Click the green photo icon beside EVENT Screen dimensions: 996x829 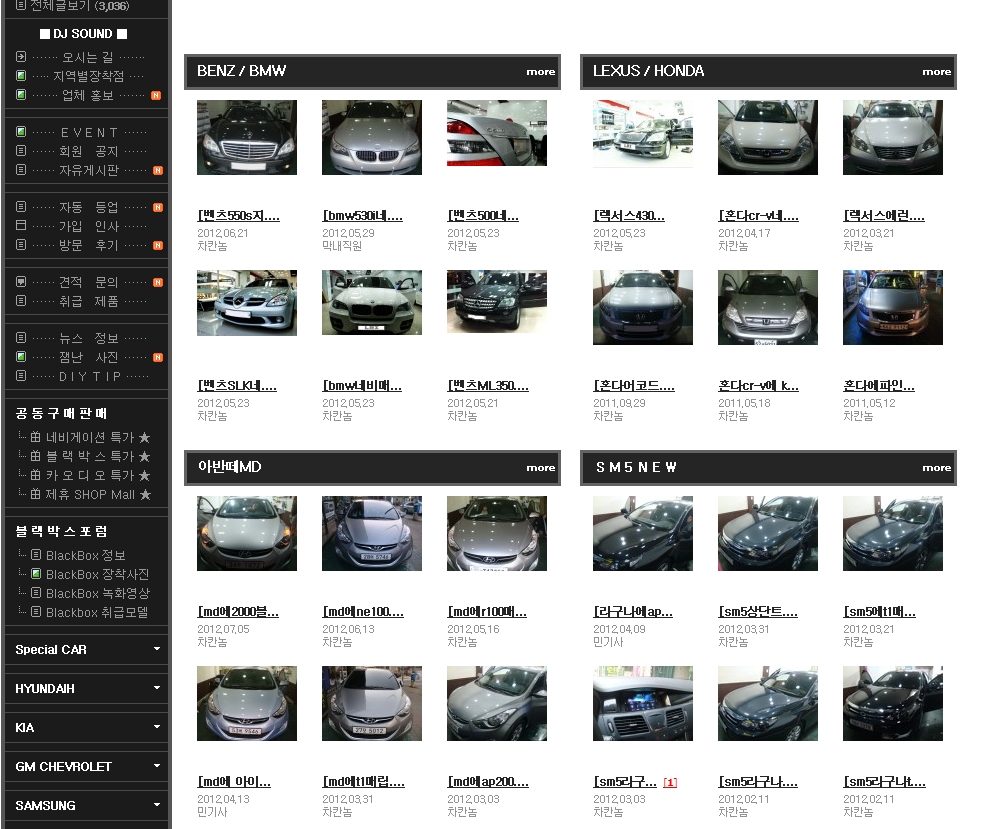tap(21, 132)
